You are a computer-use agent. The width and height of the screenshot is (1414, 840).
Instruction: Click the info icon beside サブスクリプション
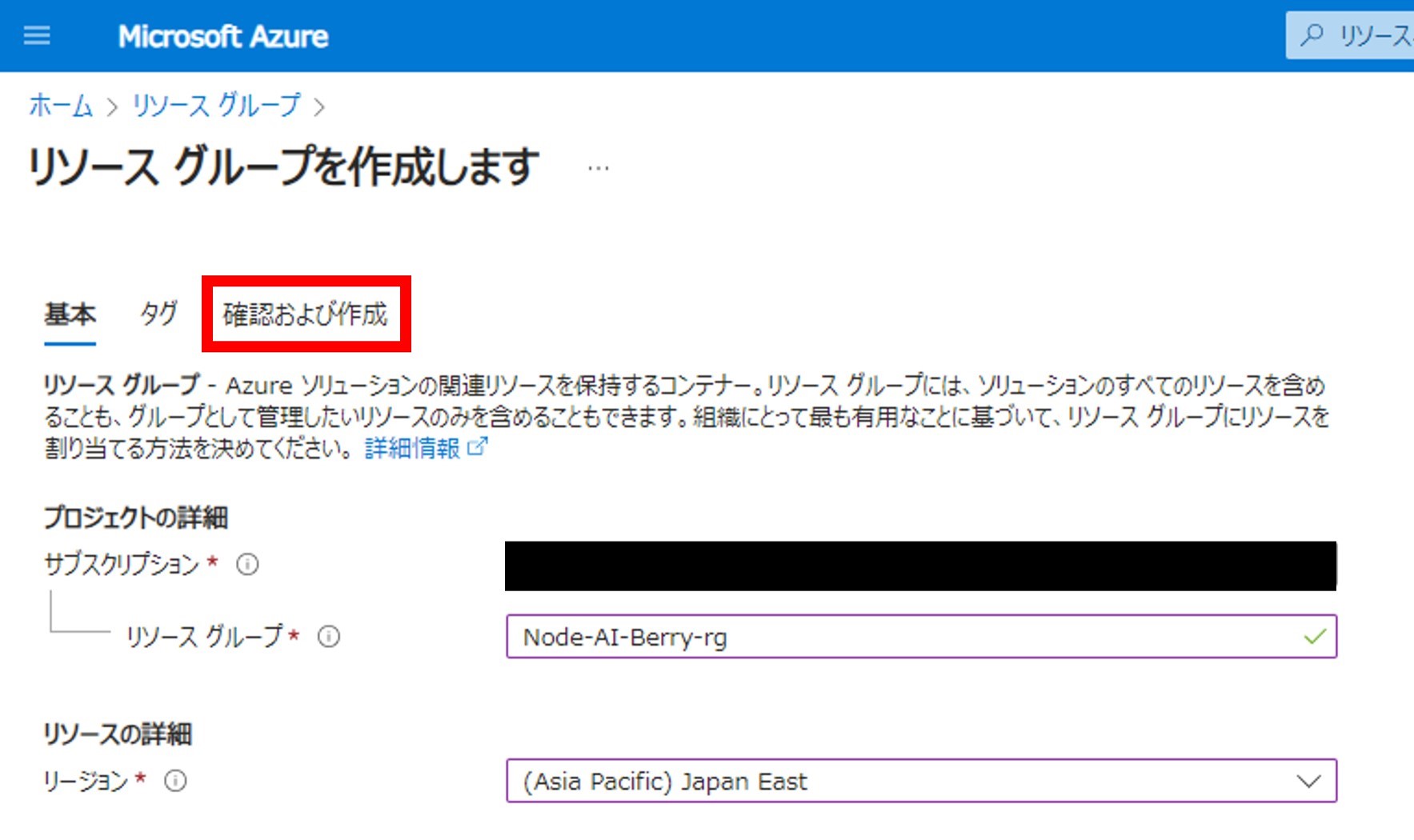pyautogui.click(x=247, y=565)
